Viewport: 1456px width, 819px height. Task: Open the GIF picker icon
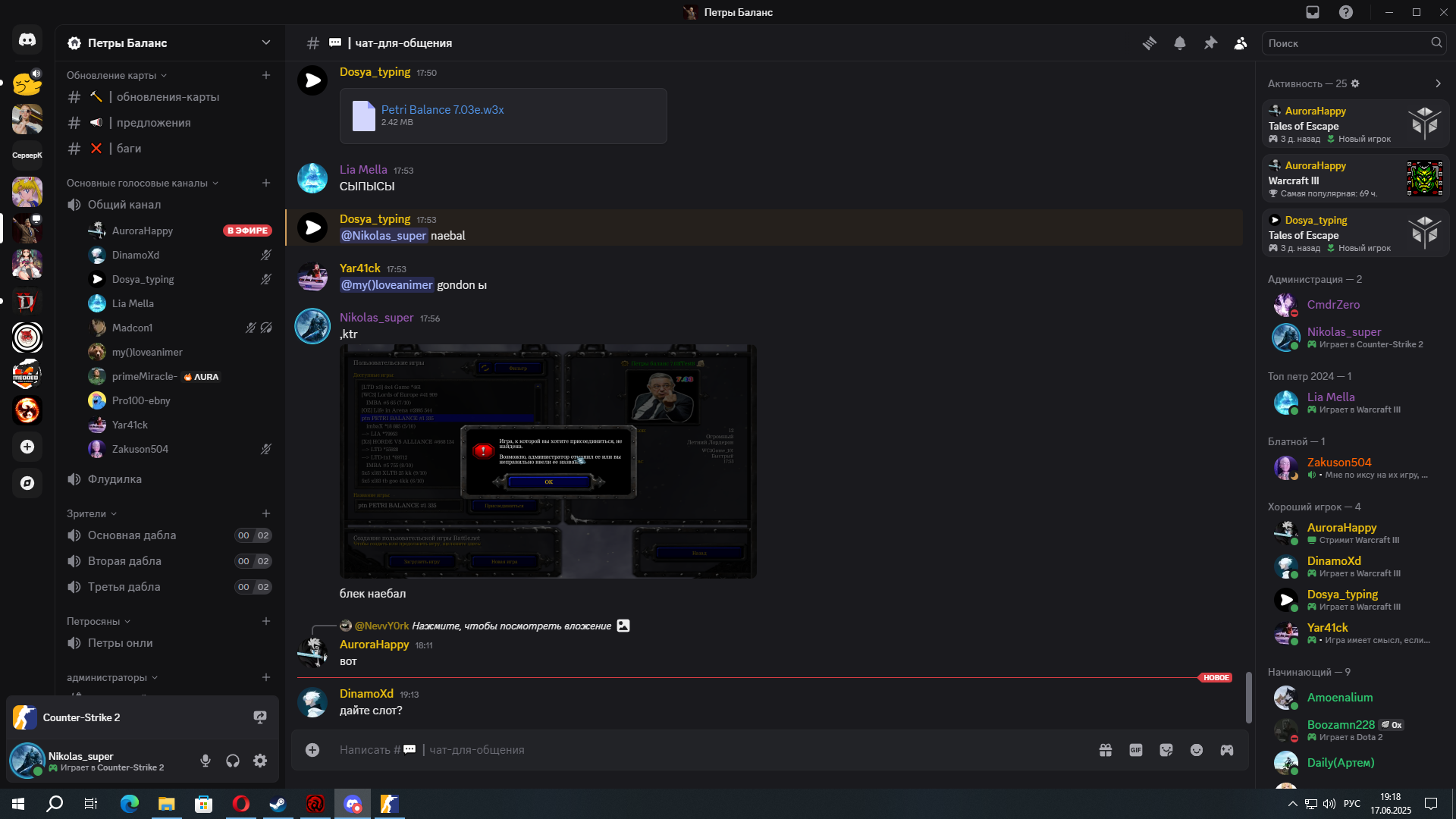pos(1136,750)
